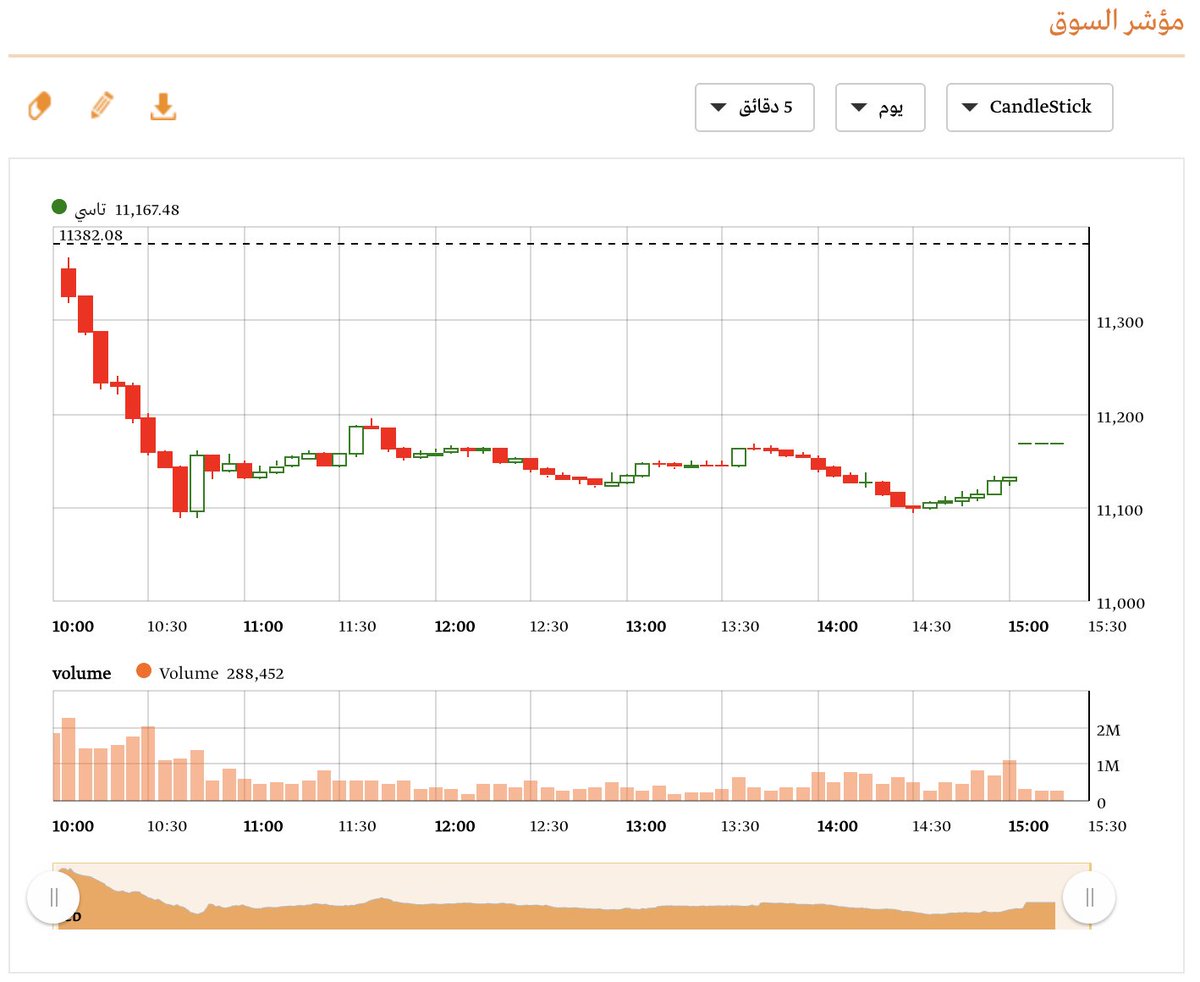1200x982 pixels.
Task: Click the 10:00 label under the price chart
Action: click(x=72, y=627)
